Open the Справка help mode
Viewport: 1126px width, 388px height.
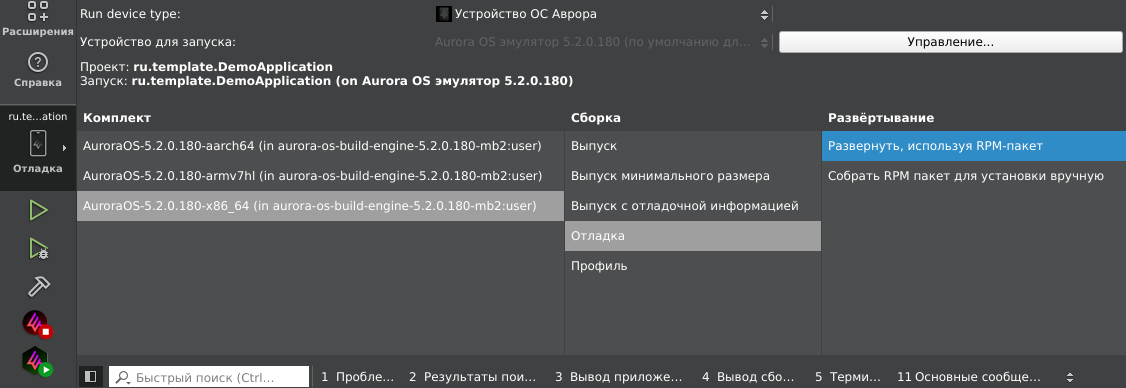(37, 70)
